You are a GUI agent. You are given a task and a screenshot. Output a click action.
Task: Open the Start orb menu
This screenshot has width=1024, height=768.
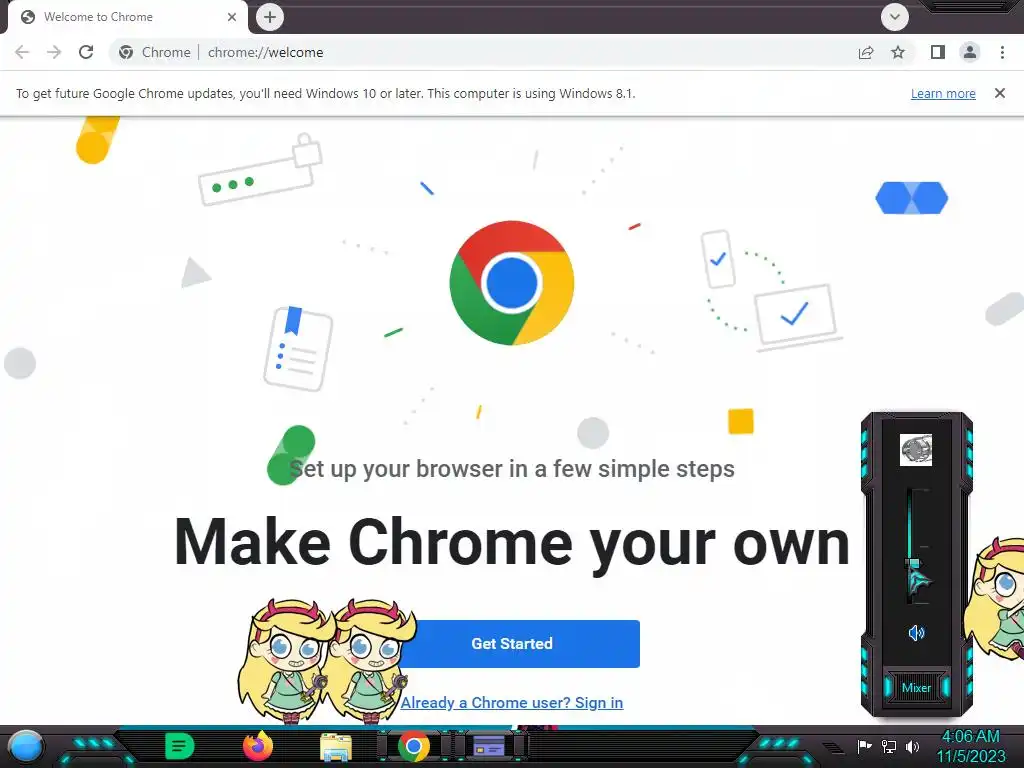[26, 747]
